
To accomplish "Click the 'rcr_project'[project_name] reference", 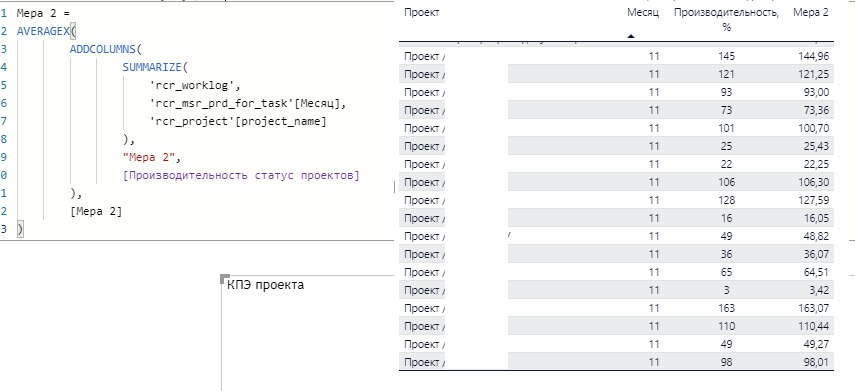I will pyautogui.click(x=238, y=122).
